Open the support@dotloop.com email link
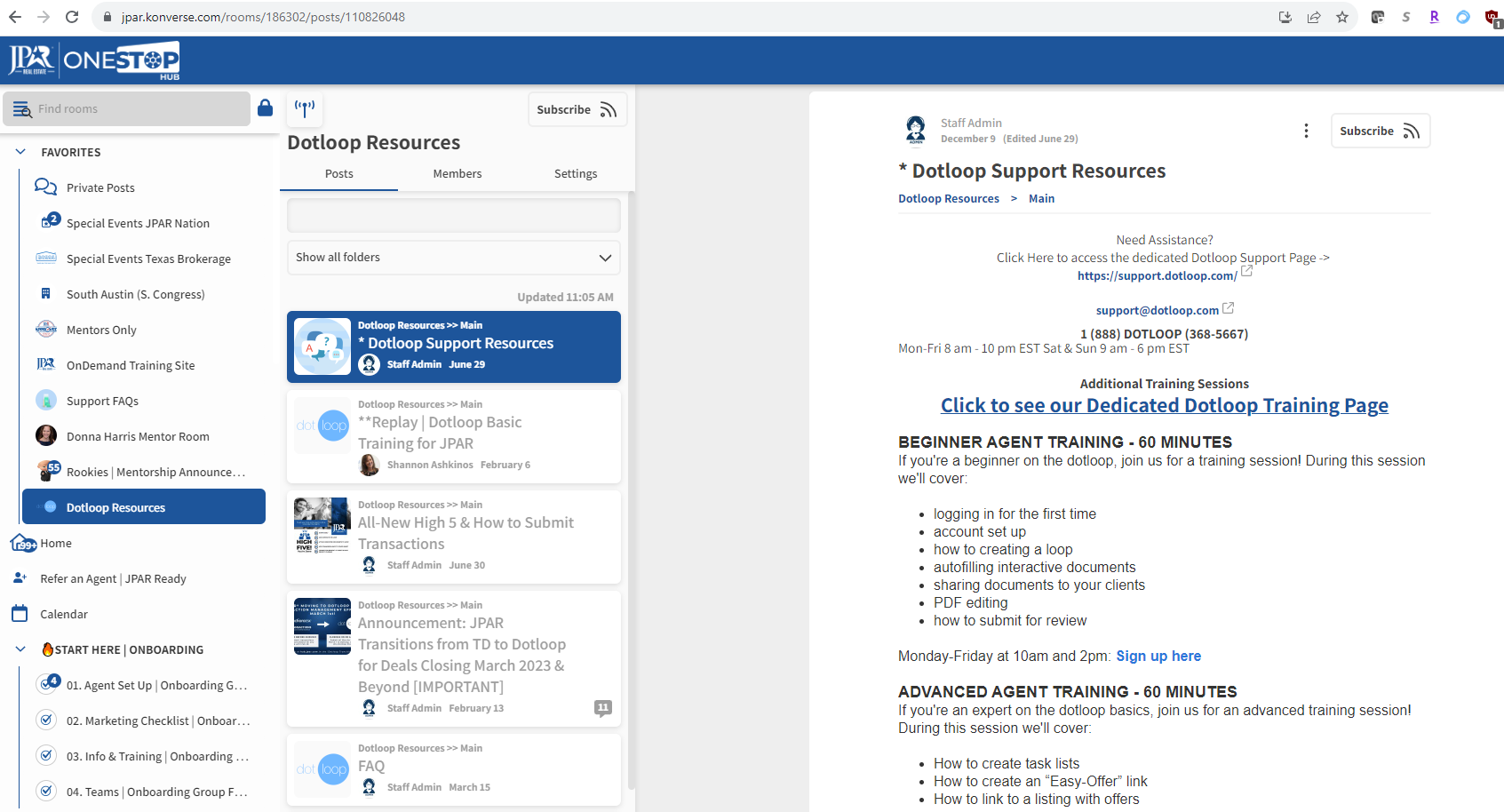The image size is (1504, 812). (x=1157, y=310)
